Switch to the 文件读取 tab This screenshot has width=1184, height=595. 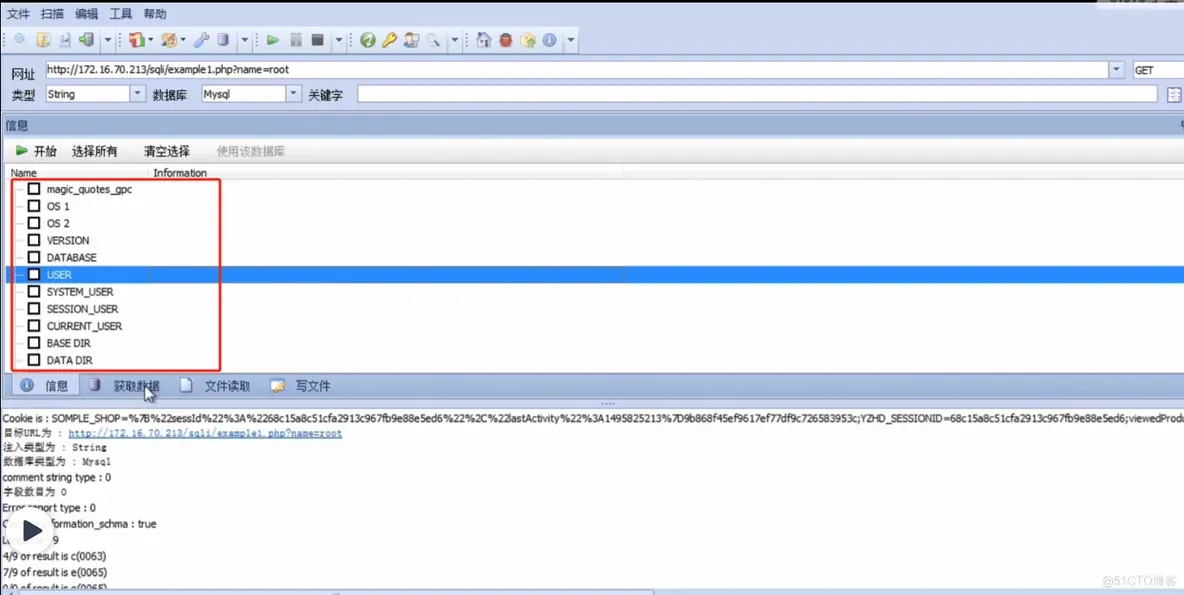pos(216,386)
